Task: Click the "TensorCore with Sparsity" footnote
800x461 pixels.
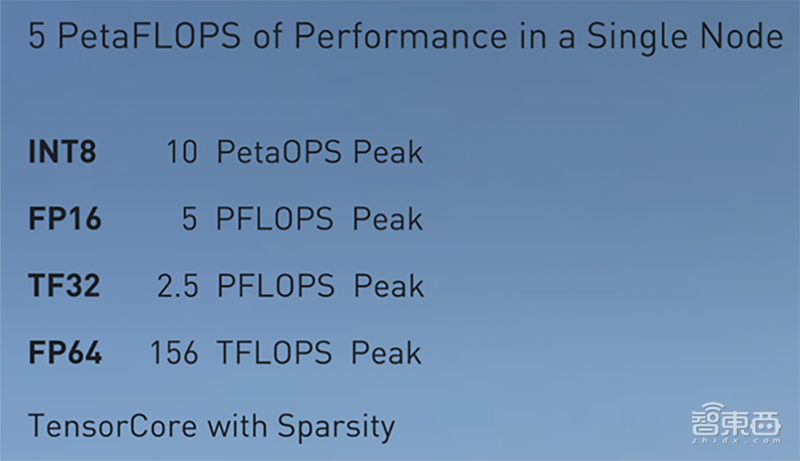Action: coord(211,427)
